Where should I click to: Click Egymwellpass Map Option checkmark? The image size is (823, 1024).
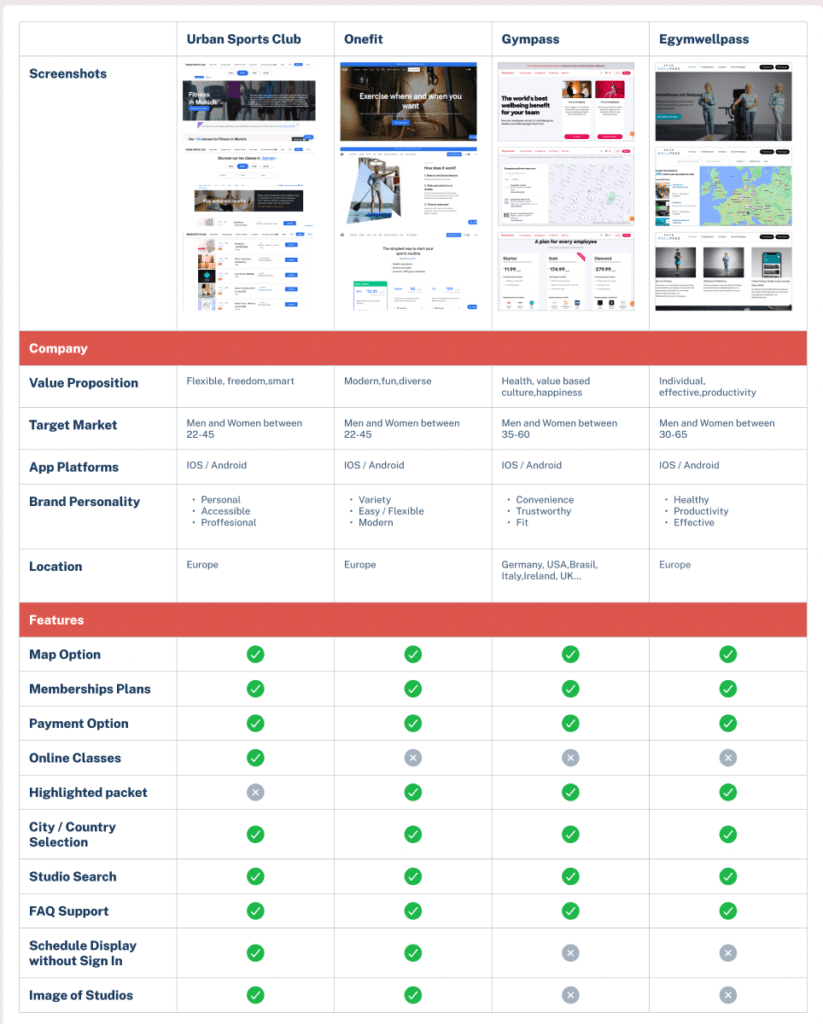point(728,654)
